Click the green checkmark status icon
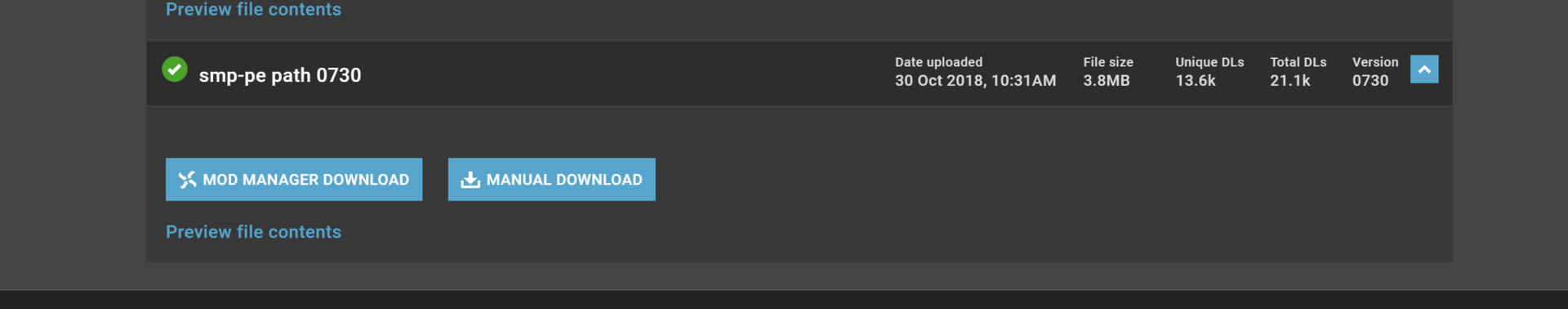Image resolution: width=1568 pixels, height=309 pixels. click(x=175, y=69)
